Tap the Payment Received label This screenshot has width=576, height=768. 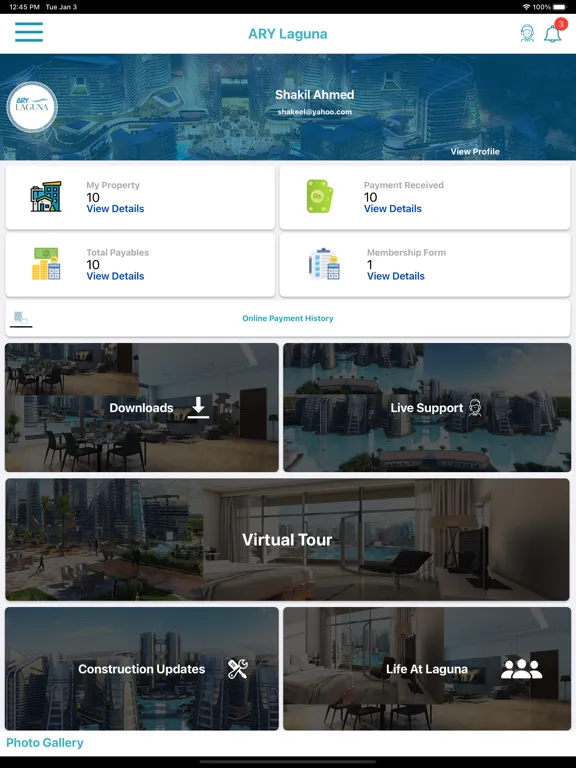pos(404,185)
